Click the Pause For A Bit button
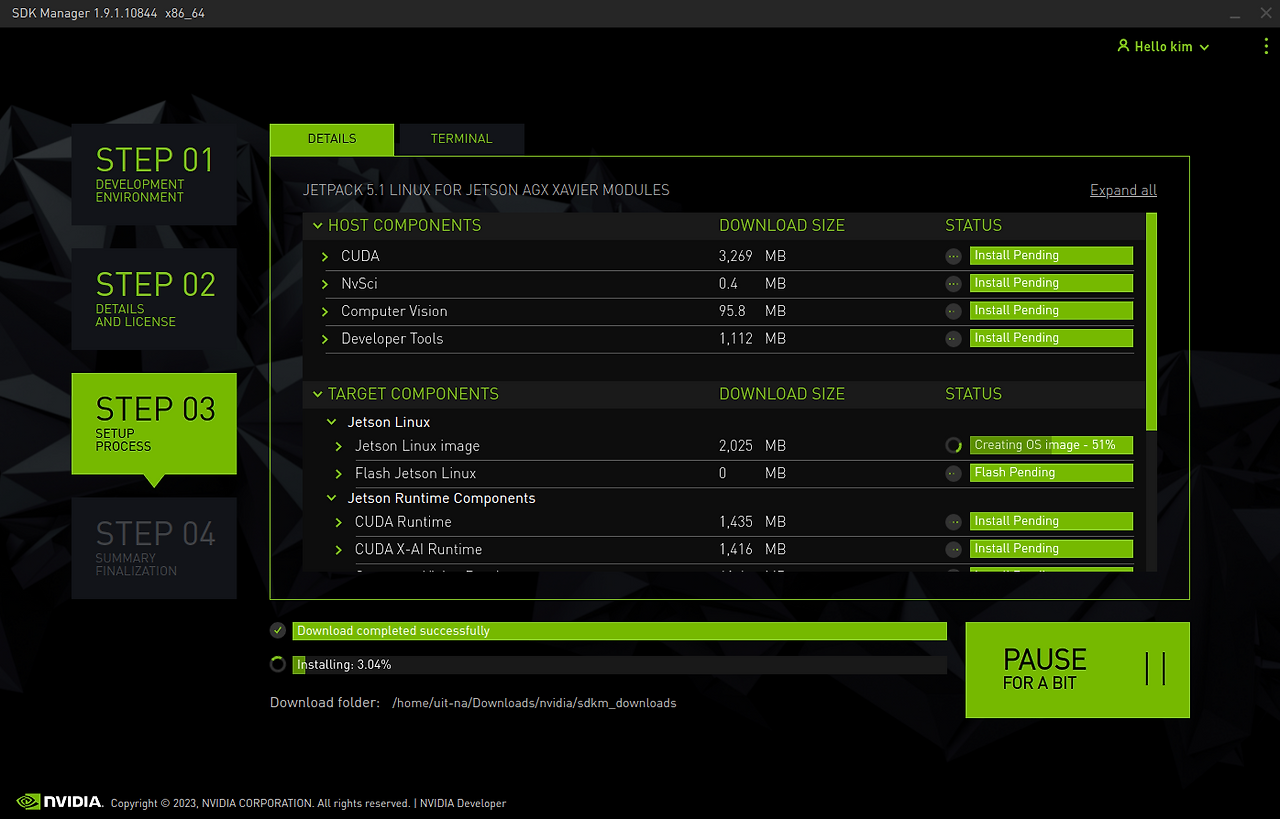The height and width of the screenshot is (819, 1280). point(1077,669)
